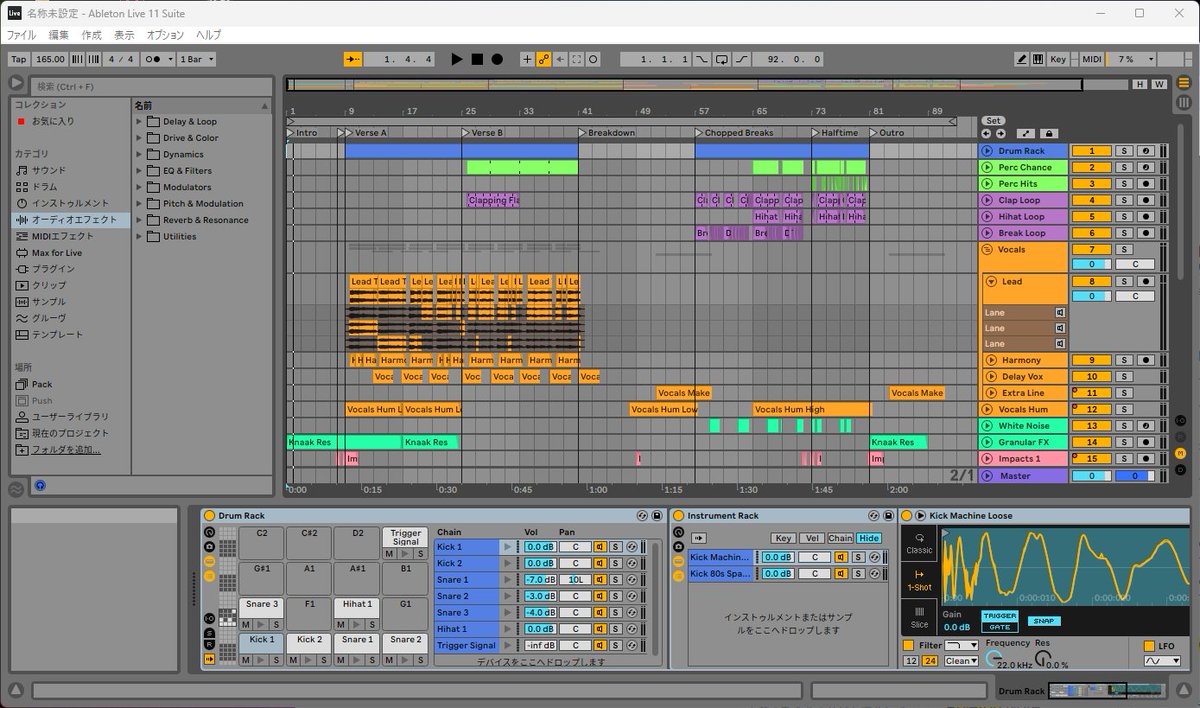Toggle Follow playback arrow button
This screenshot has height=708, width=1200.
pos(352,59)
